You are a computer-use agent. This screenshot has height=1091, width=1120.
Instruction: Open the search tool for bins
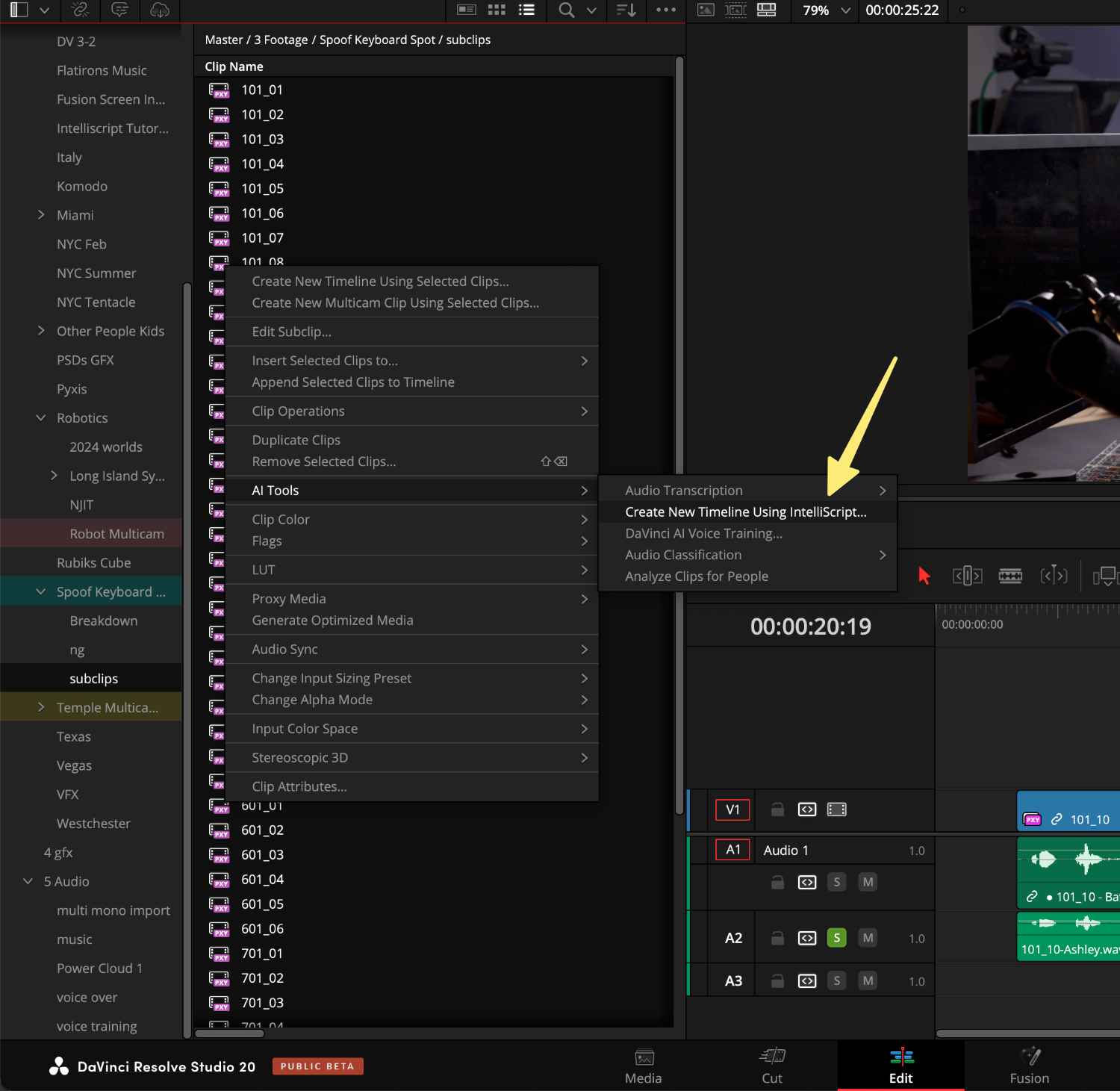[x=566, y=10]
